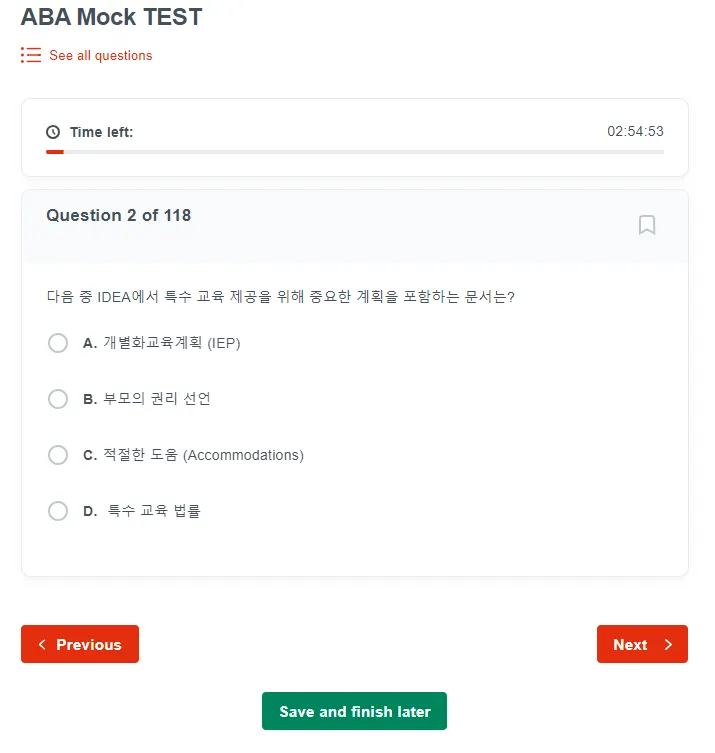Click the answer text 특수 교육 법률
This screenshot has height=753, width=715.
tap(154, 511)
